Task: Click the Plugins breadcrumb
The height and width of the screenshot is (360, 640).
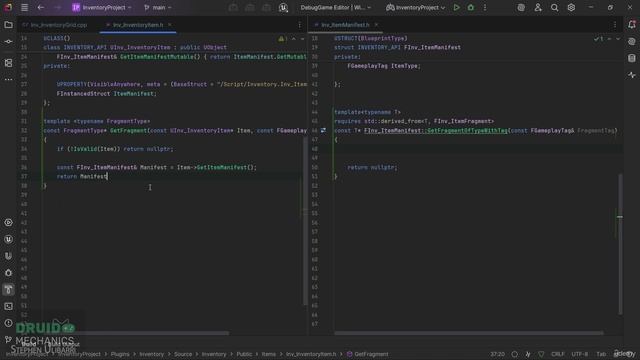Action: pyautogui.click(x=120, y=354)
